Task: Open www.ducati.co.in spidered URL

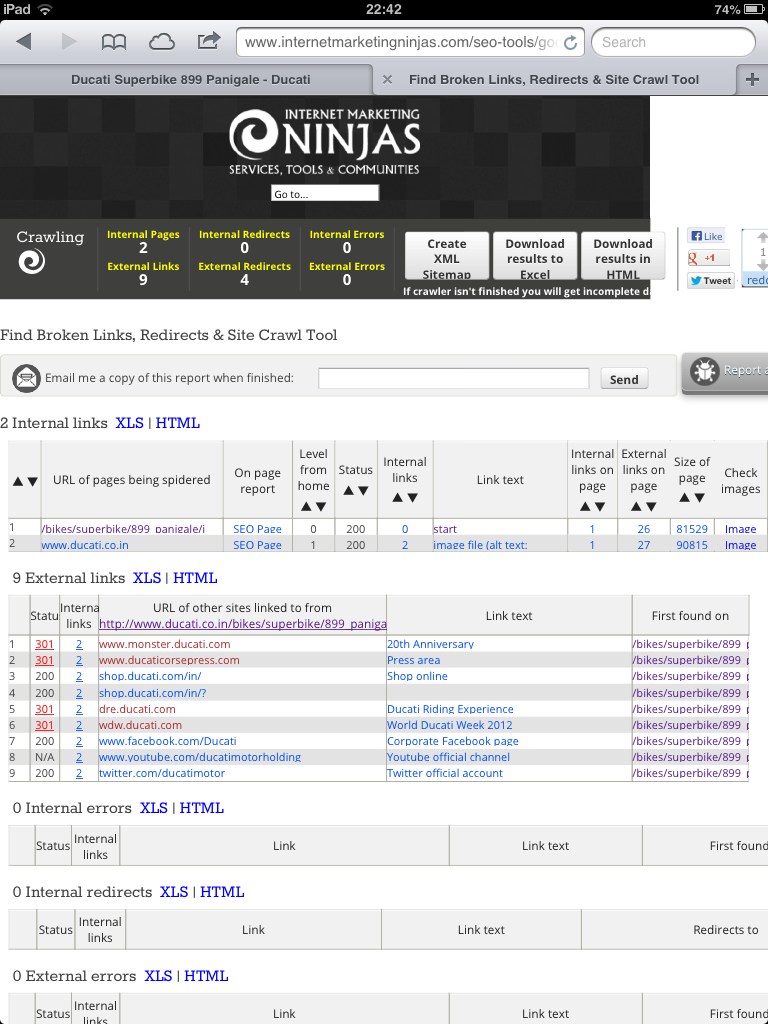Action: coord(85,545)
